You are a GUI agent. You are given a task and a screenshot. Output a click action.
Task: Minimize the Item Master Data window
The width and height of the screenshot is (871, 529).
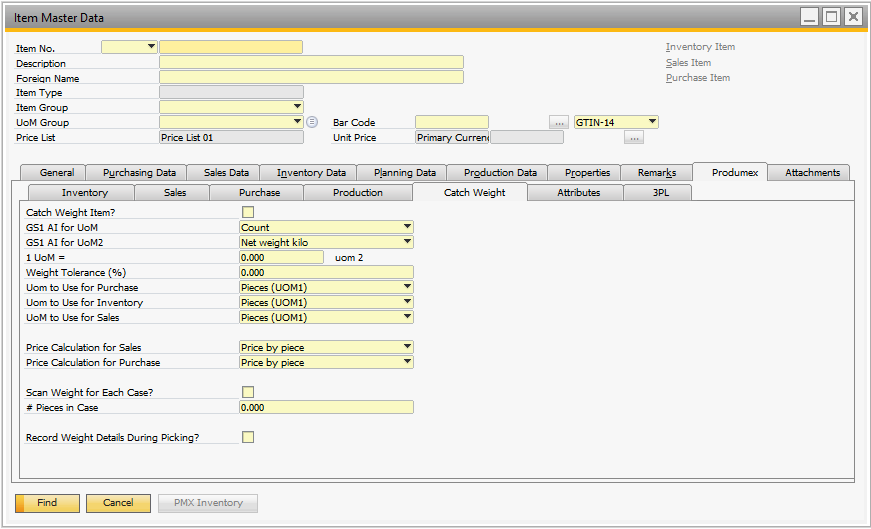click(x=809, y=17)
